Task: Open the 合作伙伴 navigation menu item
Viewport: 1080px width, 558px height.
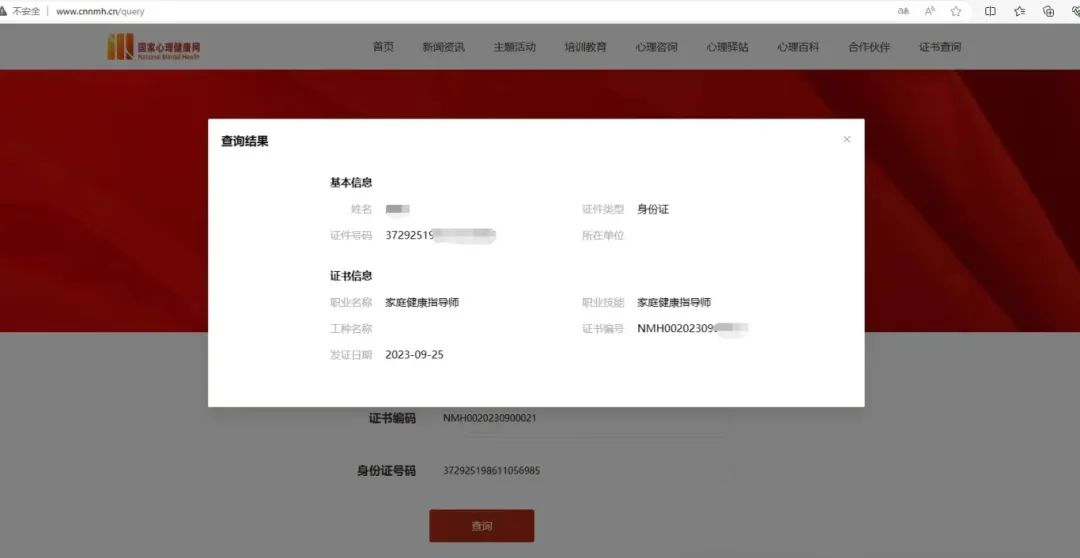Action: coord(869,47)
